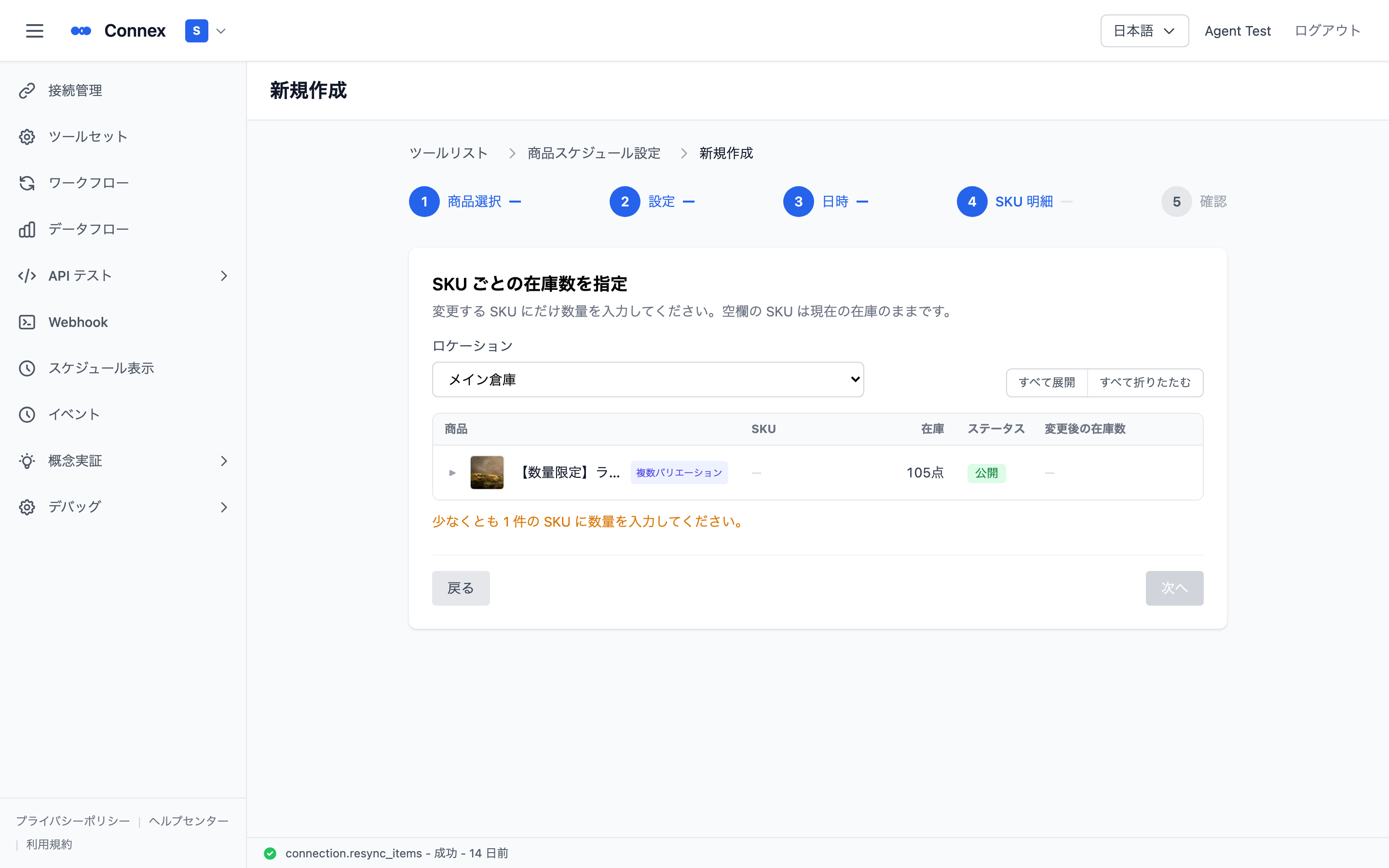The width and height of the screenshot is (1389, 868).
Task: Expand the デバッグ submenu chevron
Action: (224, 507)
